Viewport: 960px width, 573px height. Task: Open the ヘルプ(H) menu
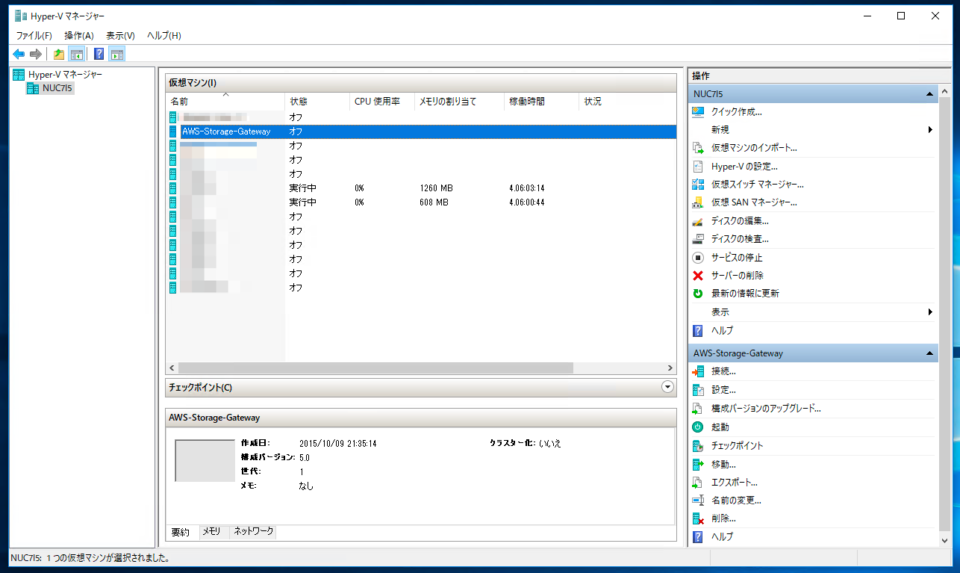point(164,36)
